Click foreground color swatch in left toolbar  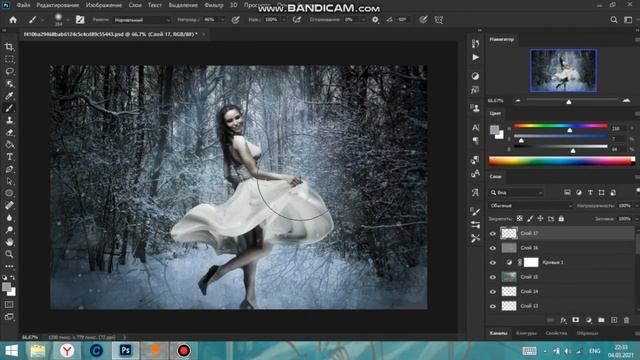pyautogui.click(x=6, y=287)
